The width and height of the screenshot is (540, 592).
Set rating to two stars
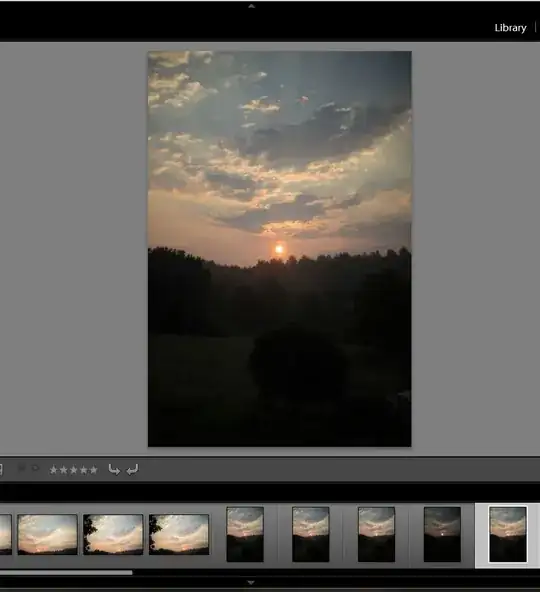(63, 470)
